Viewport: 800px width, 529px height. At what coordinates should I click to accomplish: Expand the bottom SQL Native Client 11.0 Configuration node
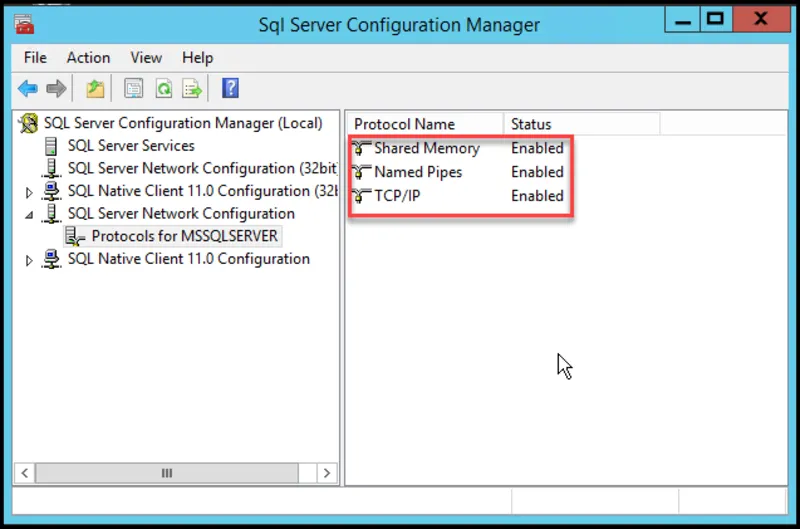tap(29, 260)
